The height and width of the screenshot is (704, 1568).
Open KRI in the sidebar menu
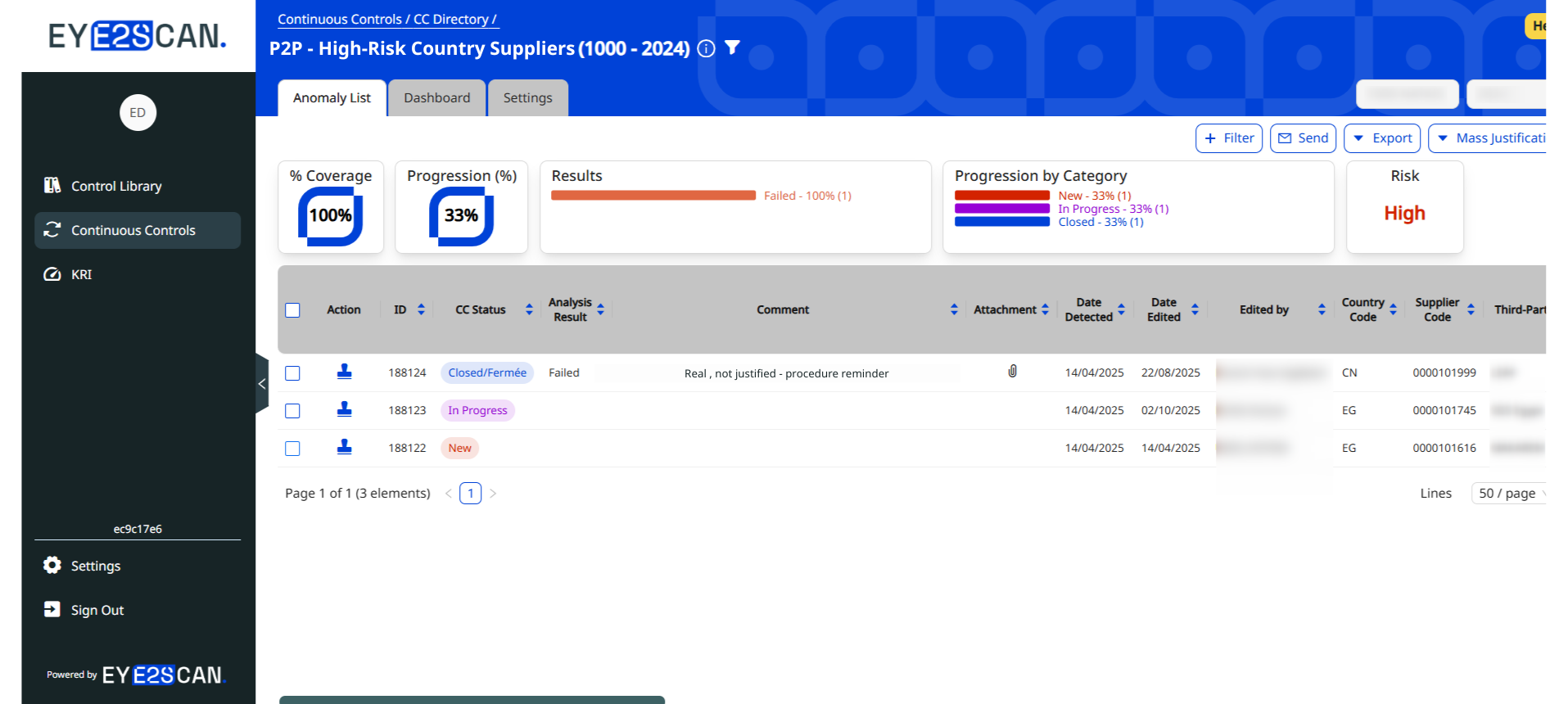pos(81,274)
